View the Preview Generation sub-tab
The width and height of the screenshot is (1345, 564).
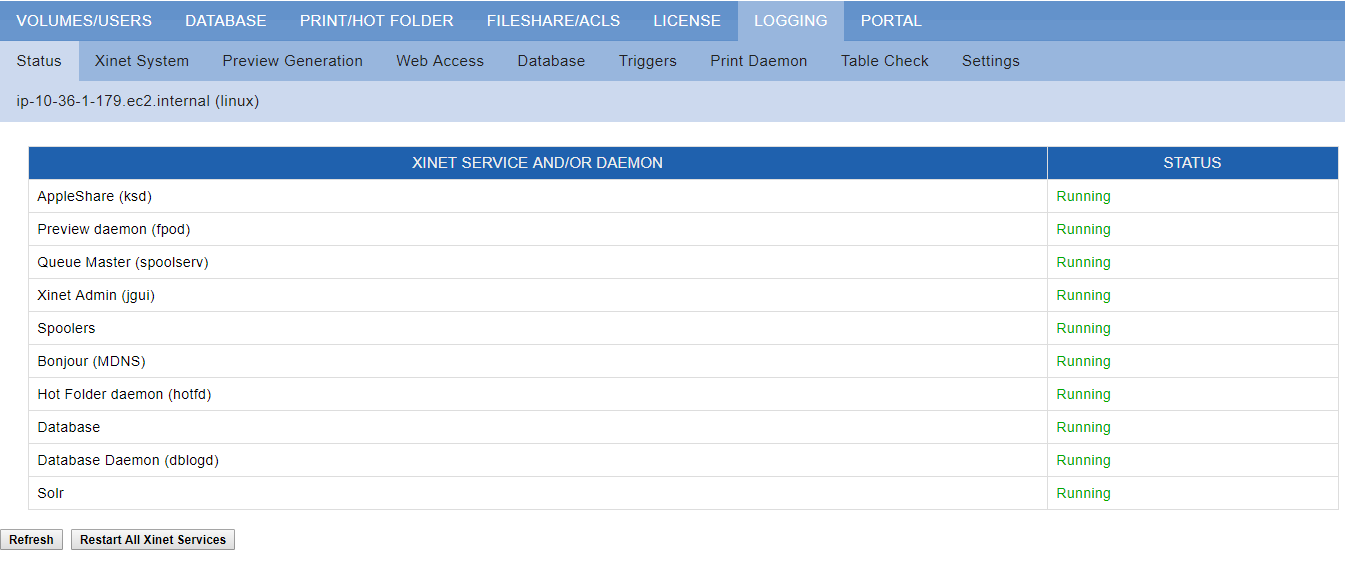click(x=292, y=61)
